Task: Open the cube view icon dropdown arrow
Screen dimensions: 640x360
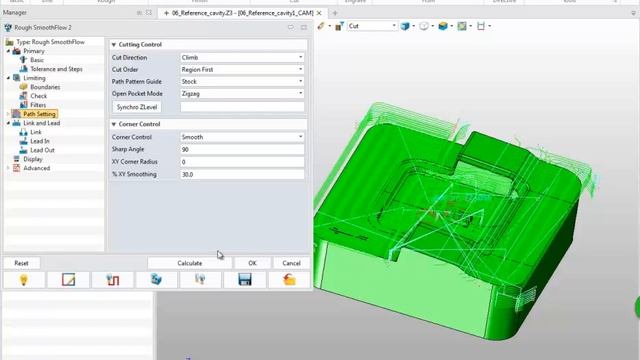Action: coord(413,26)
